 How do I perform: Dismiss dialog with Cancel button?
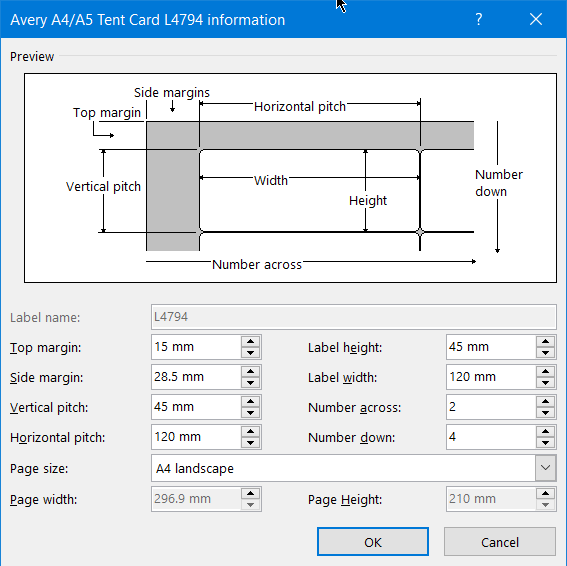tap(500, 542)
